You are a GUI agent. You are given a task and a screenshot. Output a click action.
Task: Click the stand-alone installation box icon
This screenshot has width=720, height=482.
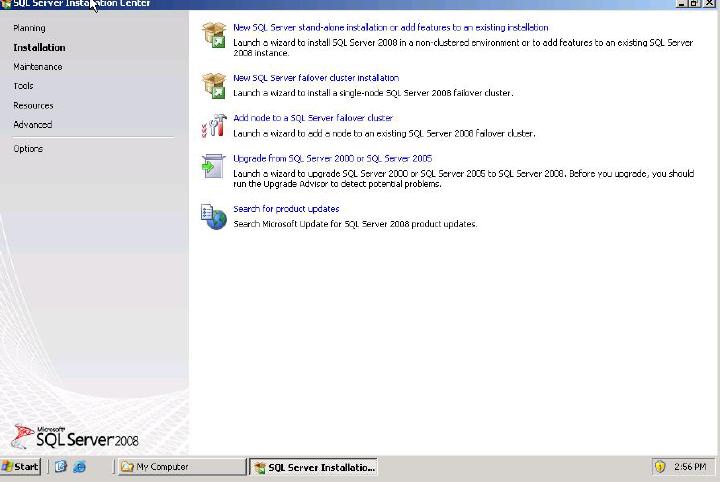pos(214,35)
